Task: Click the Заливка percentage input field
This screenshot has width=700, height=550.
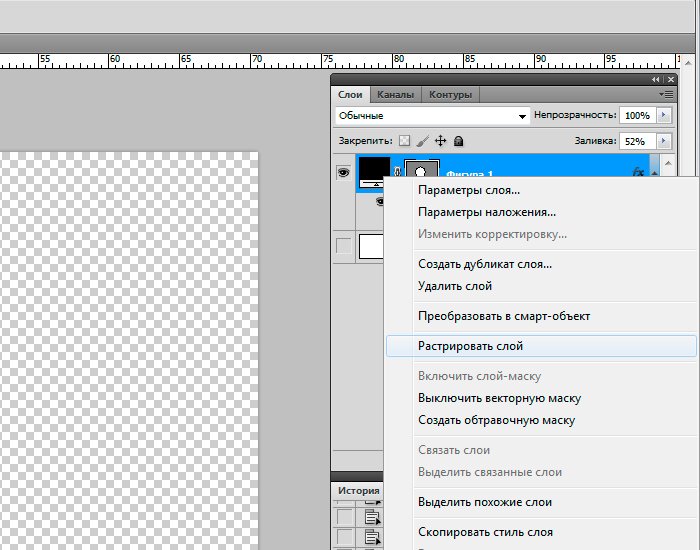Action: pyautogui.click(x=635, y=142)
